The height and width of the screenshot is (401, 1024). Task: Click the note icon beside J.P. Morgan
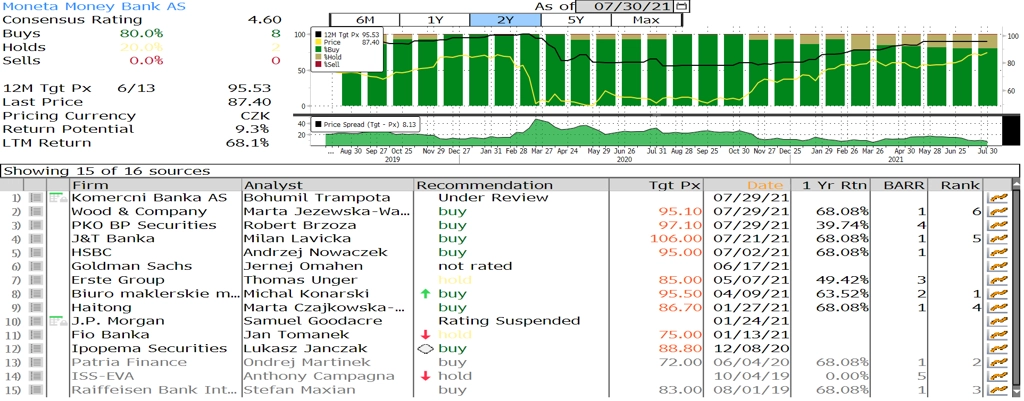(x=58, y=320)
